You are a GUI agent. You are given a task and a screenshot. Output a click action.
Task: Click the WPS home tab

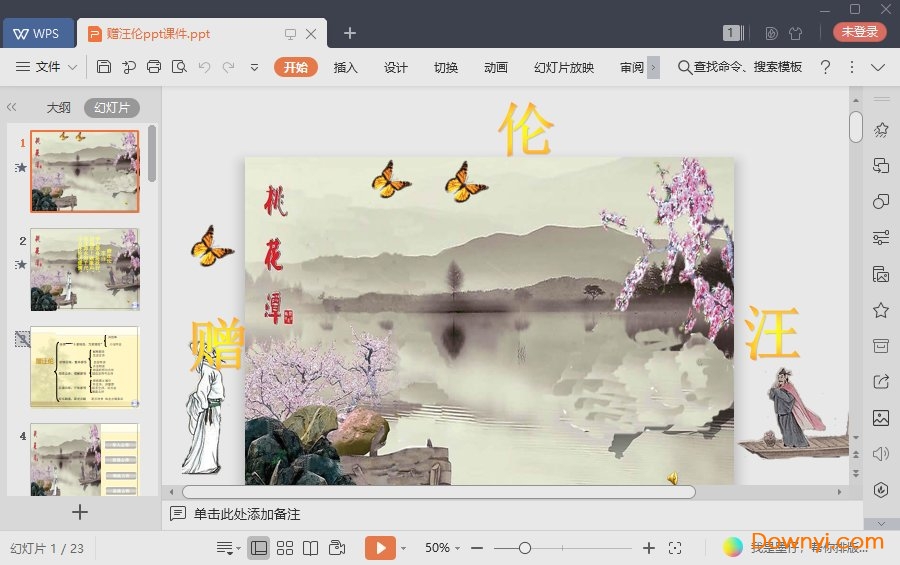point(38,33)
